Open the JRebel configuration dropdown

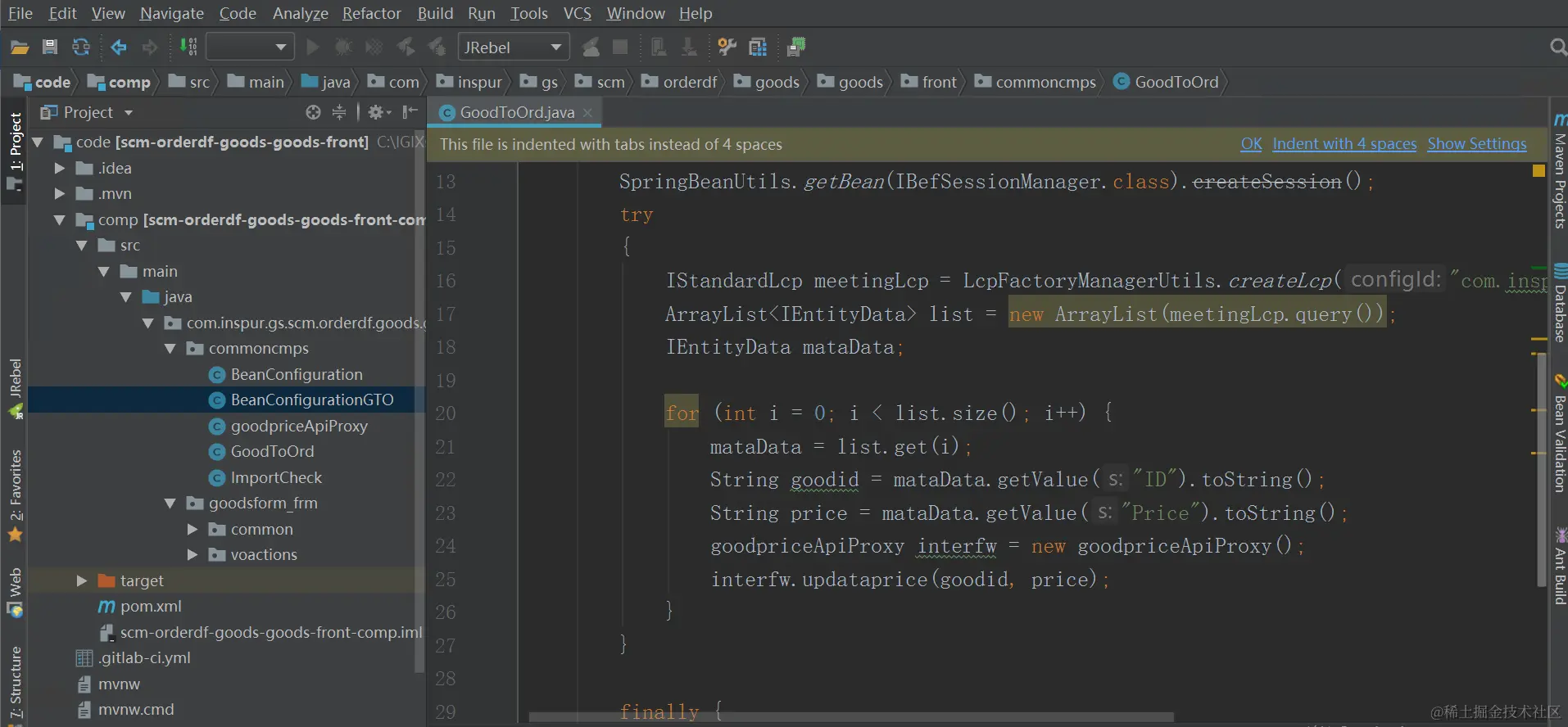coord(514,47)
